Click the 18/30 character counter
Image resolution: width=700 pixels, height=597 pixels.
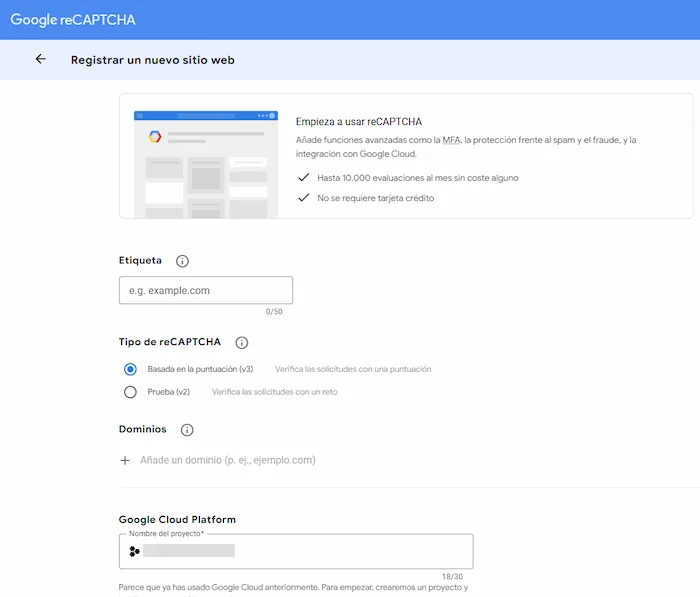click(x=452, y=576)
